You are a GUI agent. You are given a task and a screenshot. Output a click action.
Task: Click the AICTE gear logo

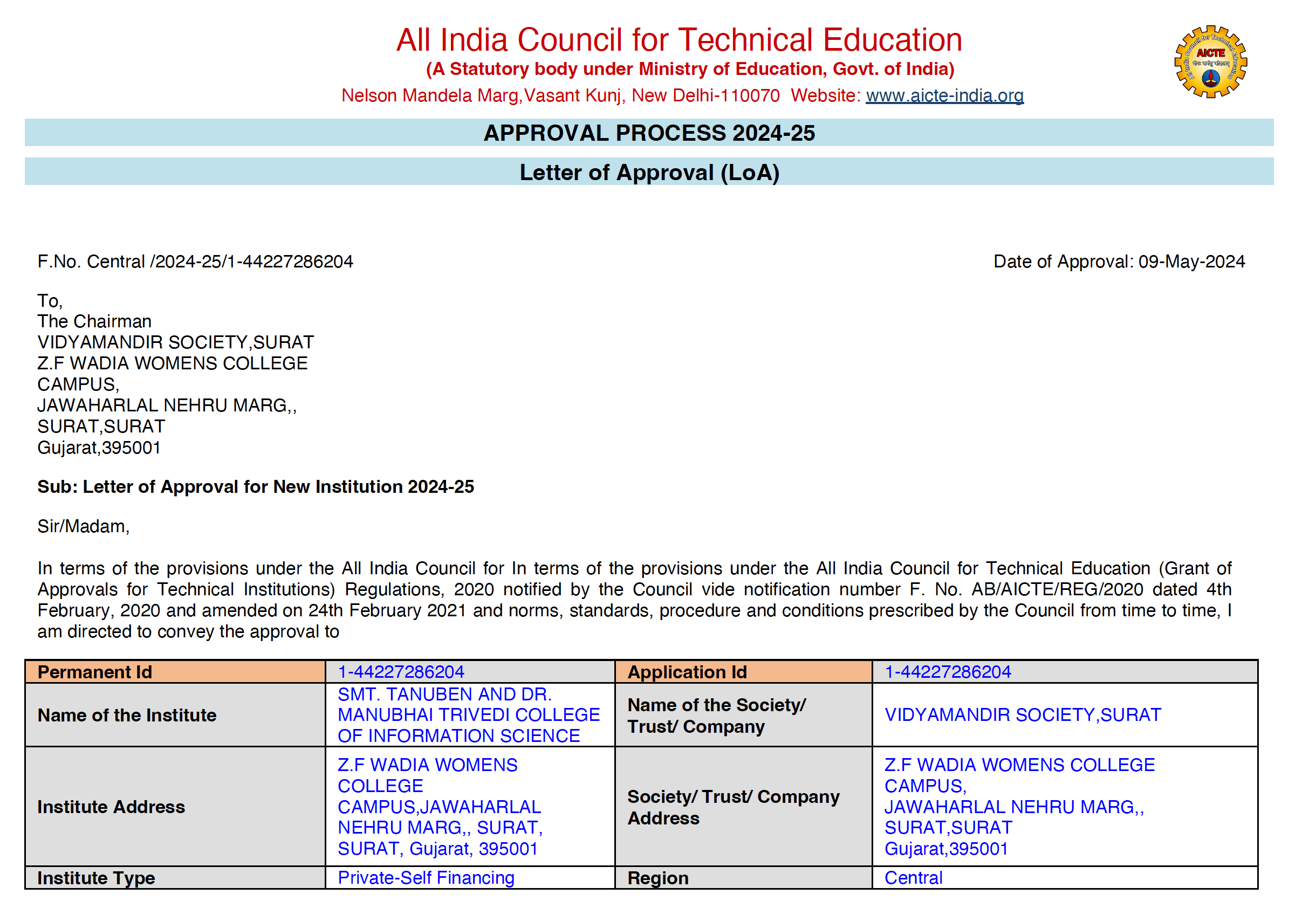pyautogui.click(x=1210, y=61)
